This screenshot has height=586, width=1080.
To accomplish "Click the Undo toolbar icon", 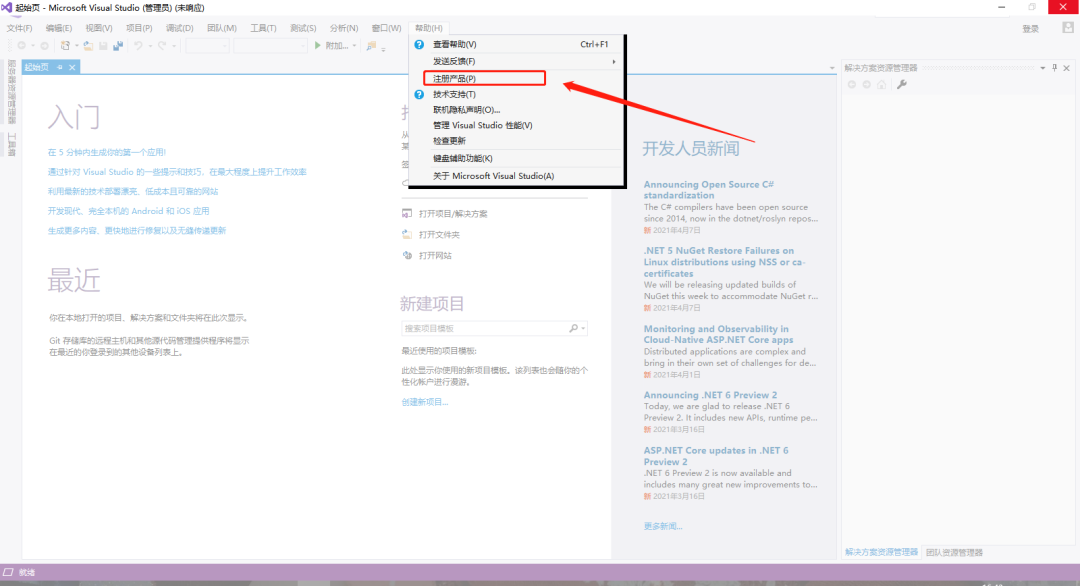I will 138,45.
